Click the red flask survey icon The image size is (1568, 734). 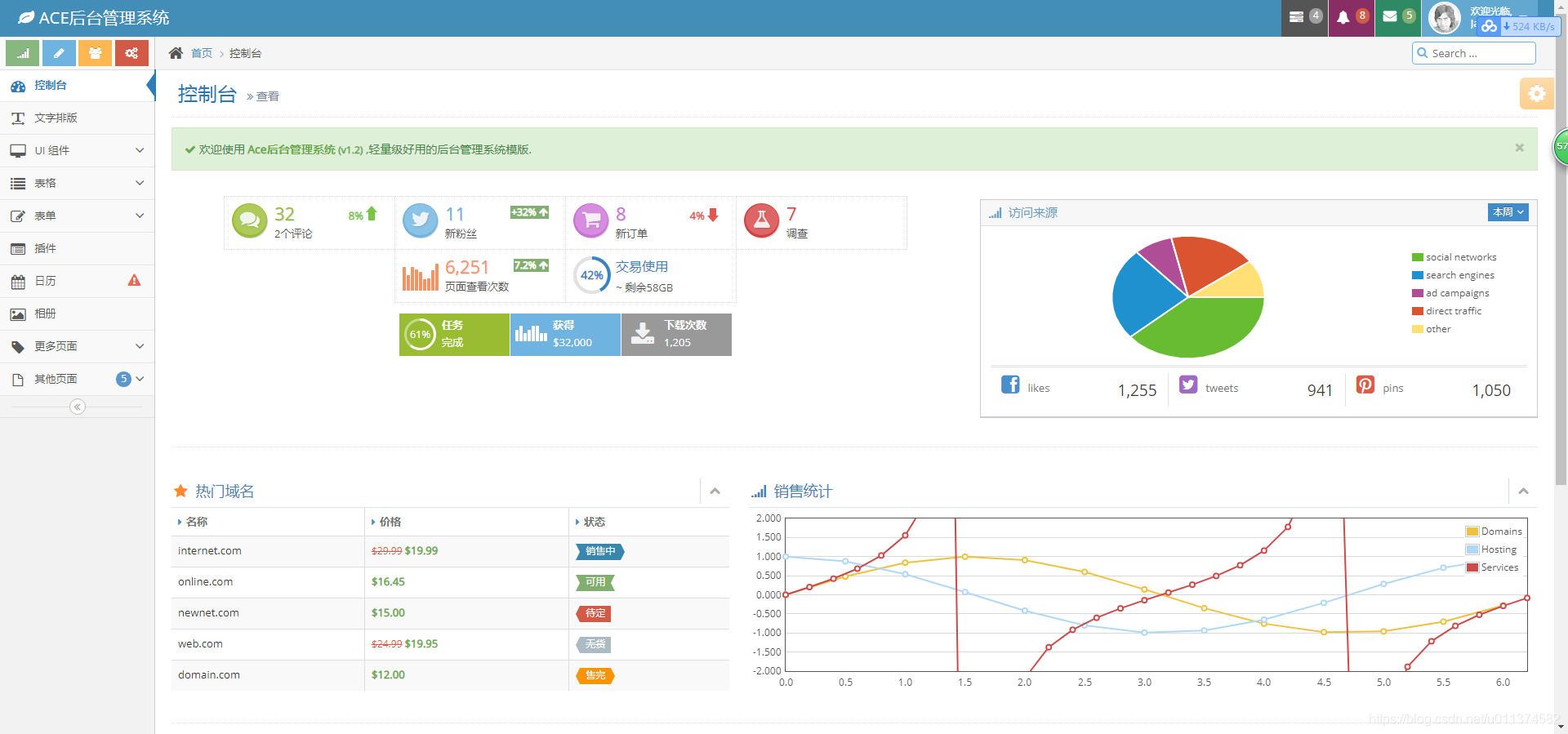click(x=762, y=220)
